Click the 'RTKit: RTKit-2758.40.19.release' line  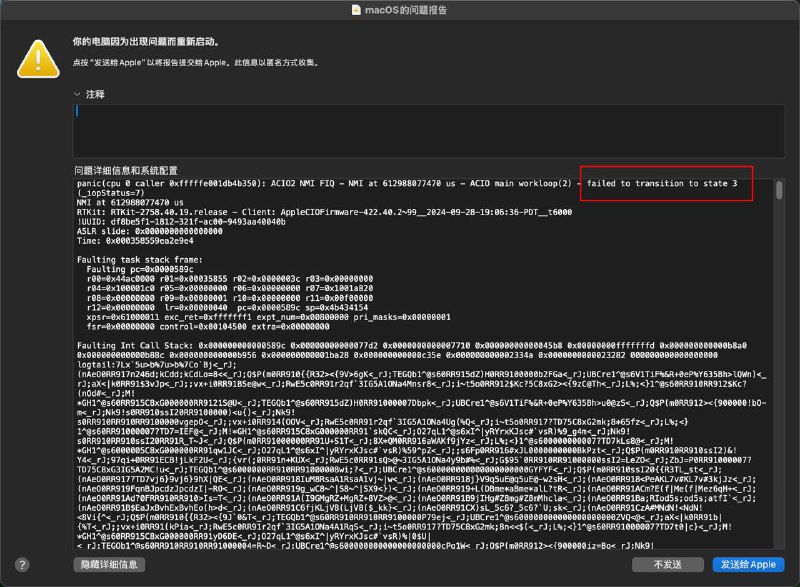click(324, 212)
